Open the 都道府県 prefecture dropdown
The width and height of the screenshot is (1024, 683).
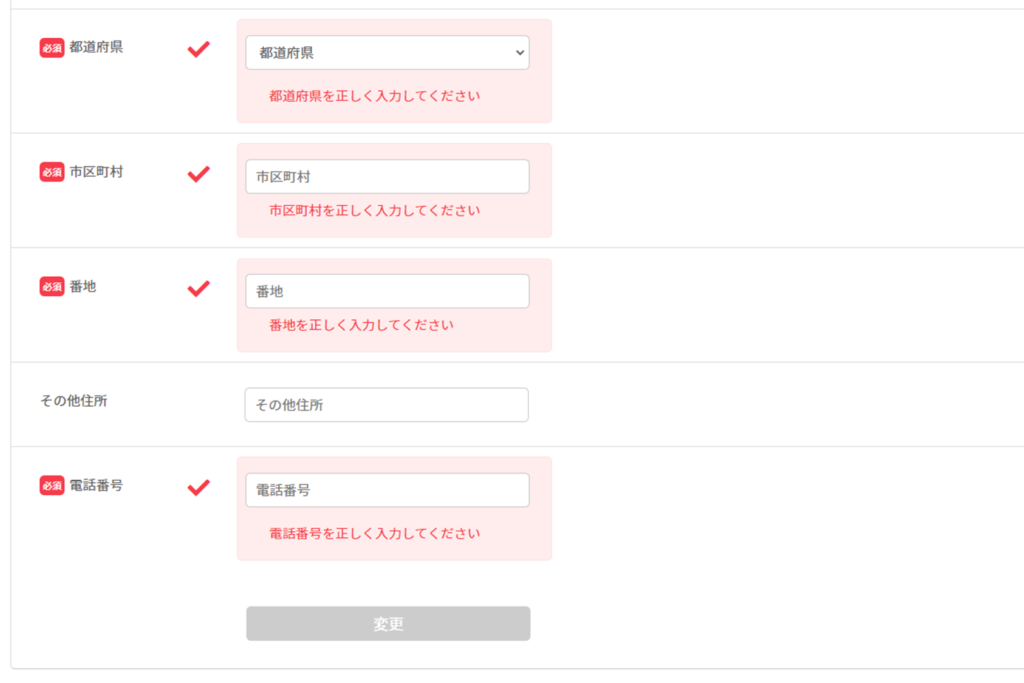(x=387, y=53)
